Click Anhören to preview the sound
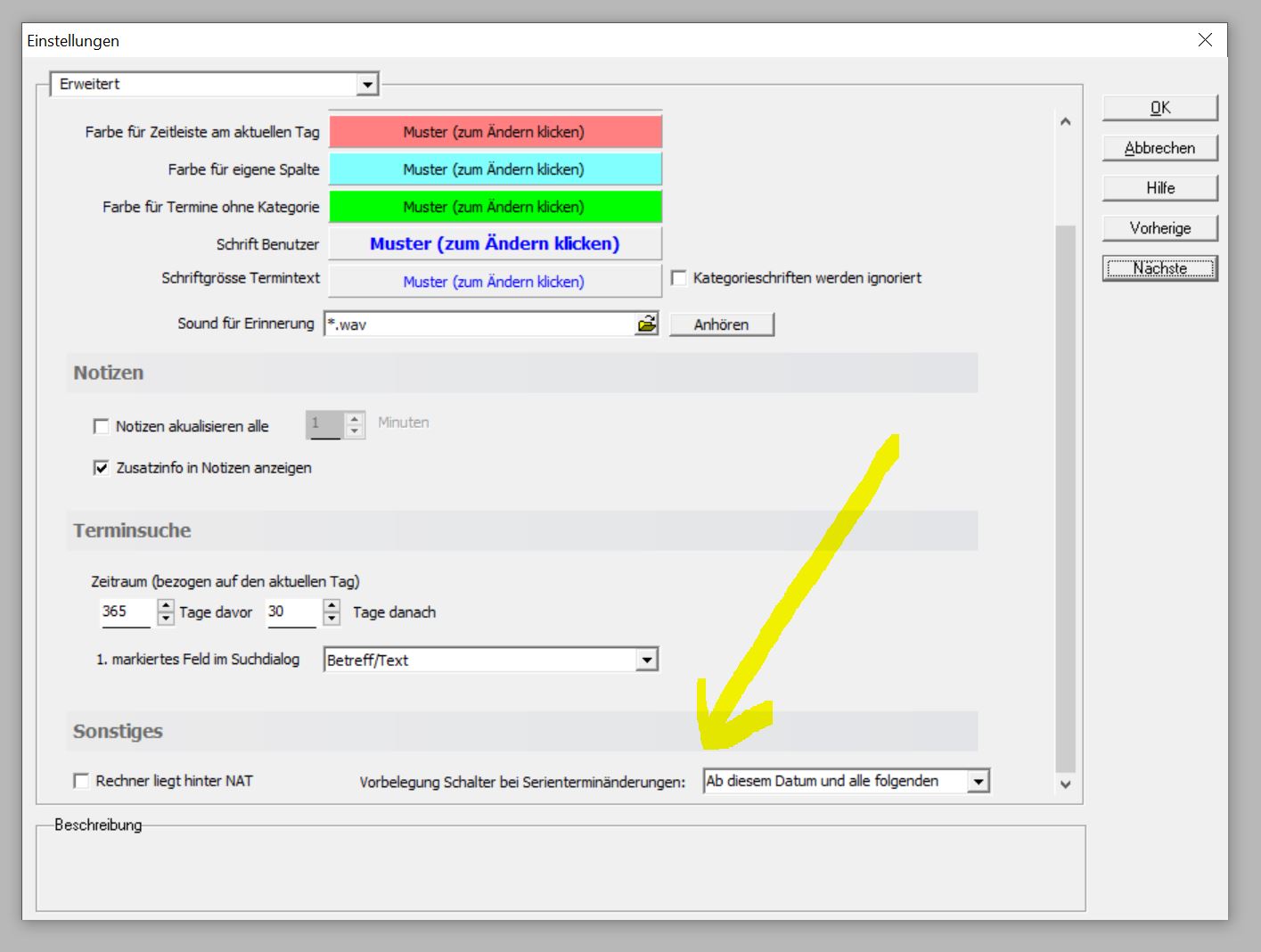Viewport: 1261px width, 952px height. (x=721, y=324)
